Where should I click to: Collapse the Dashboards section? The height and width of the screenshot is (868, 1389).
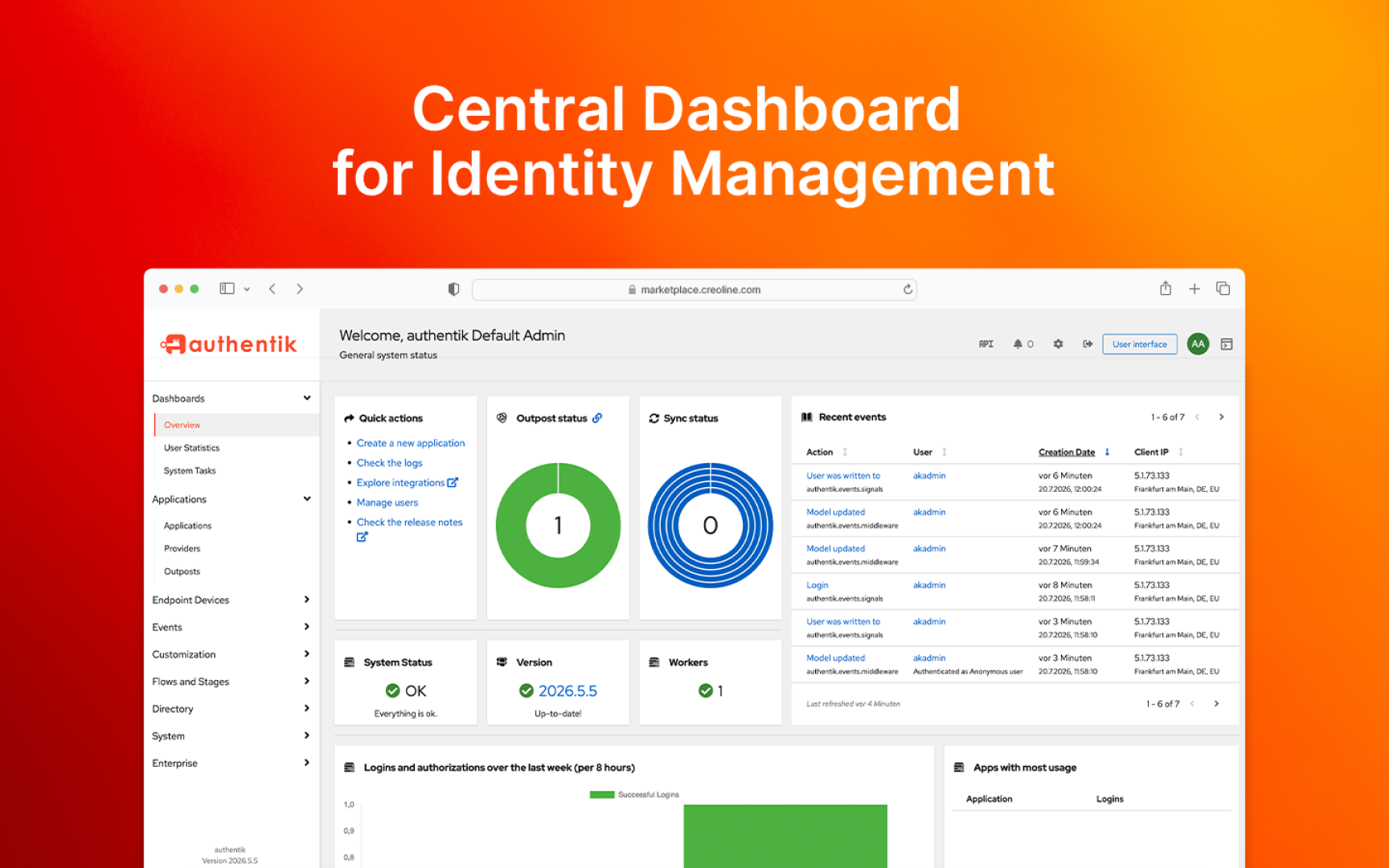307,398
